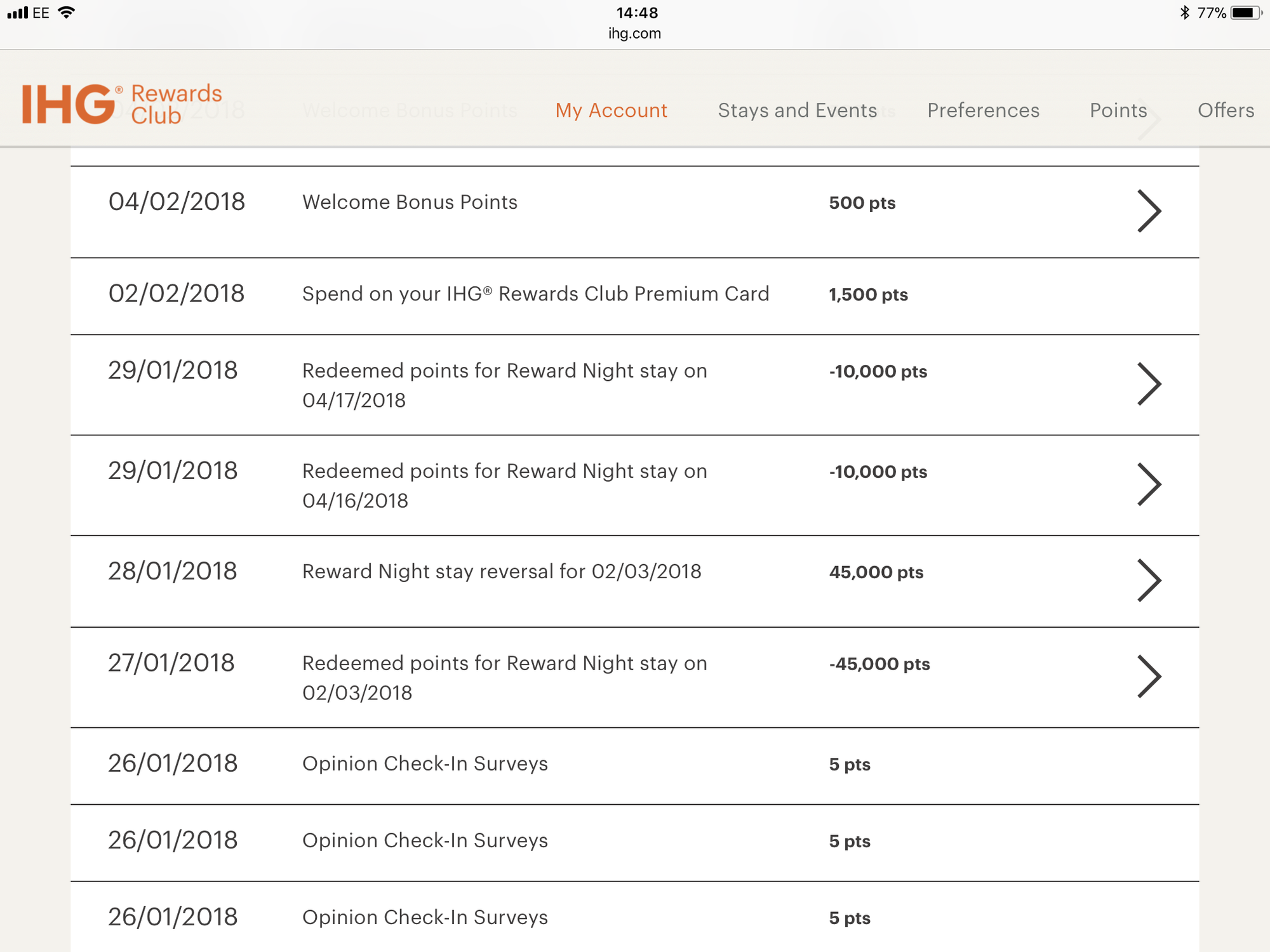Tap the cellular signal bars

tap(18, 13)
